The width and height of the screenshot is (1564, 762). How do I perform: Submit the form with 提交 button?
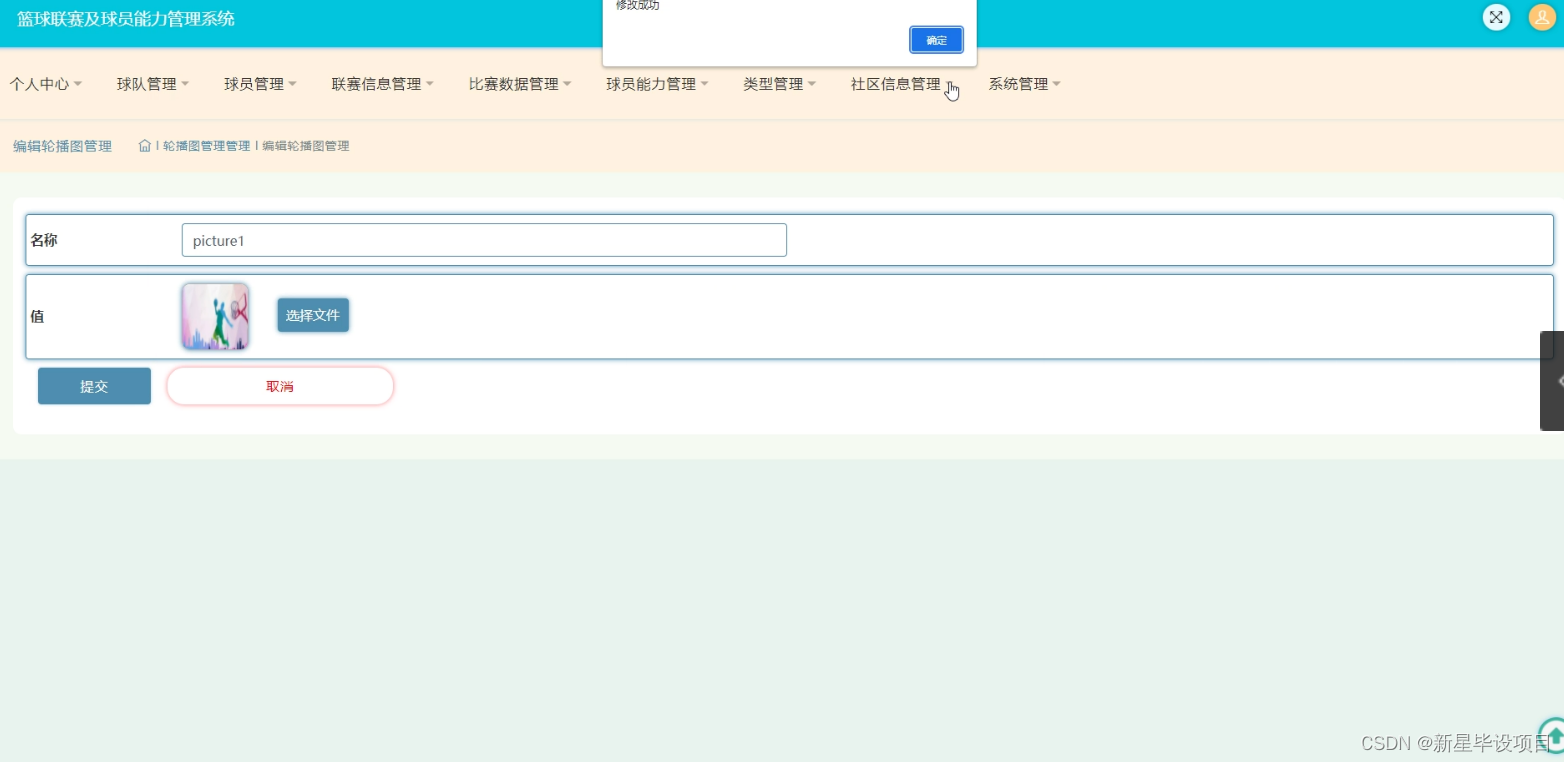click(94, 386)
